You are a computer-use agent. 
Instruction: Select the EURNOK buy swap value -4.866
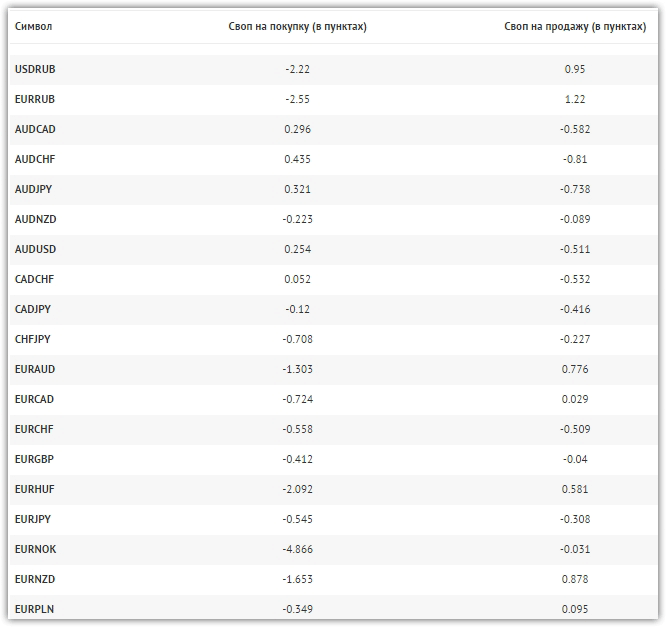coord(297,549)
